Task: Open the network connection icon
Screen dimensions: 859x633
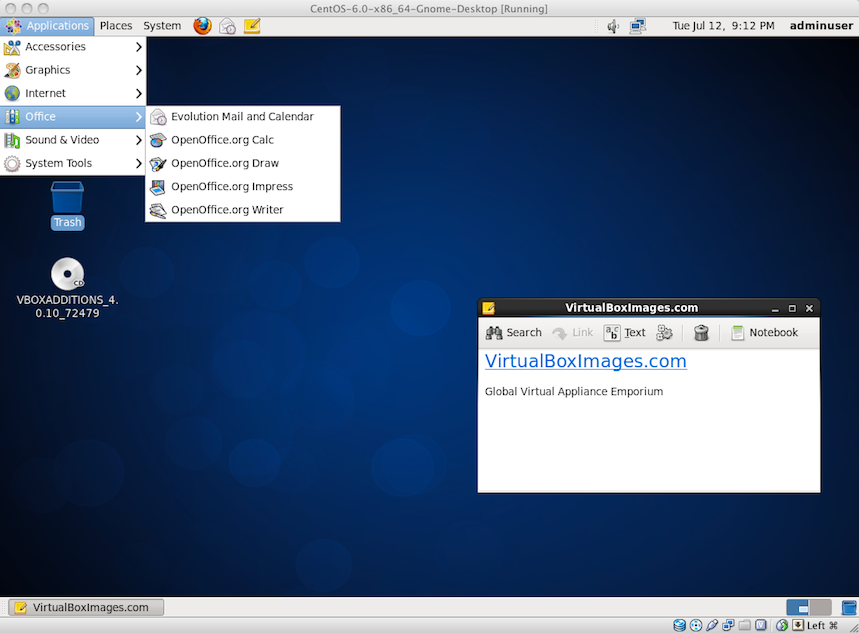Action: [x=637, y=26]
